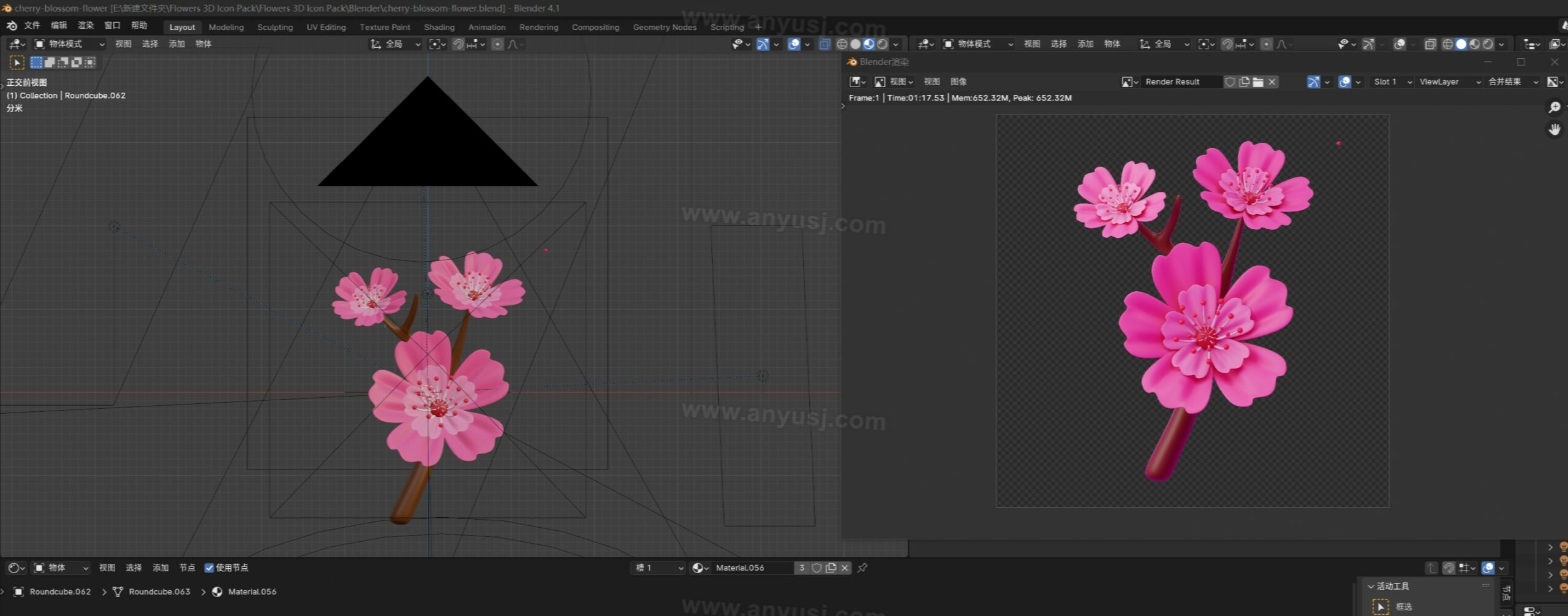Toggle gizmo display in left viewport
Screen dimensions: 1568x616
click(763, 44)
